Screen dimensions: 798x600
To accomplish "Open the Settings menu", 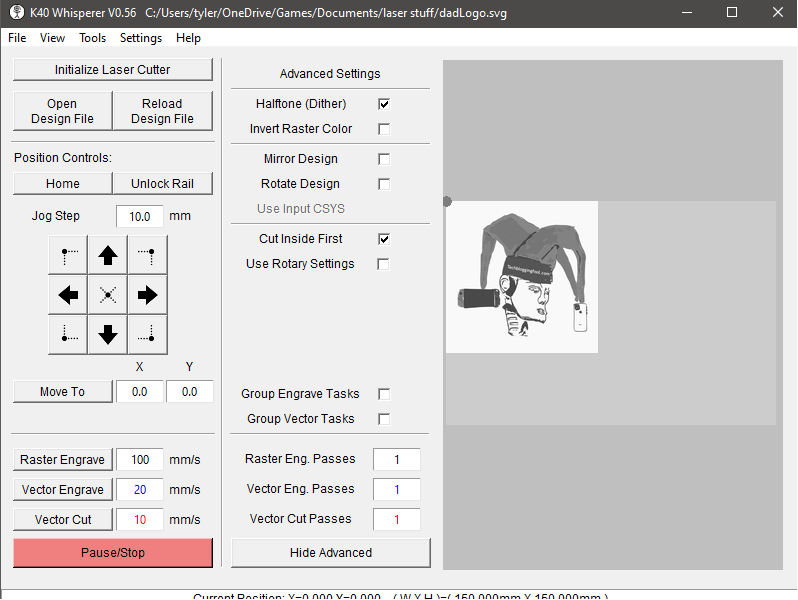I will [x=140, y=38].
